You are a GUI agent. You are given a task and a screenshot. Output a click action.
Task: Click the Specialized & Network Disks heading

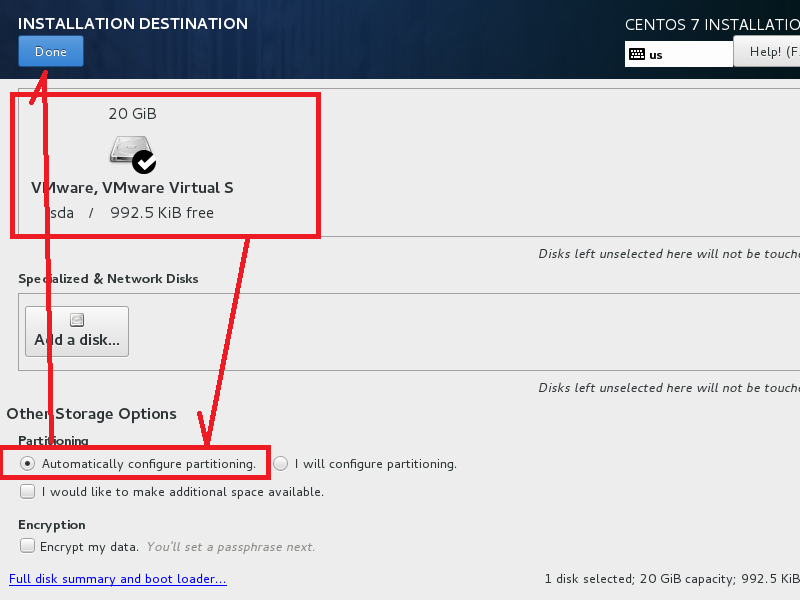click(108, 279)
